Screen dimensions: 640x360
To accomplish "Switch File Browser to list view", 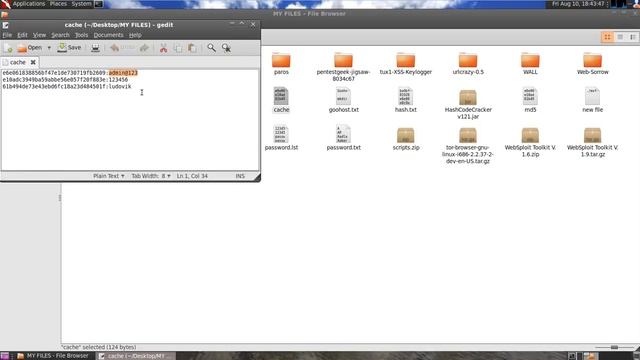I will 620,37.
